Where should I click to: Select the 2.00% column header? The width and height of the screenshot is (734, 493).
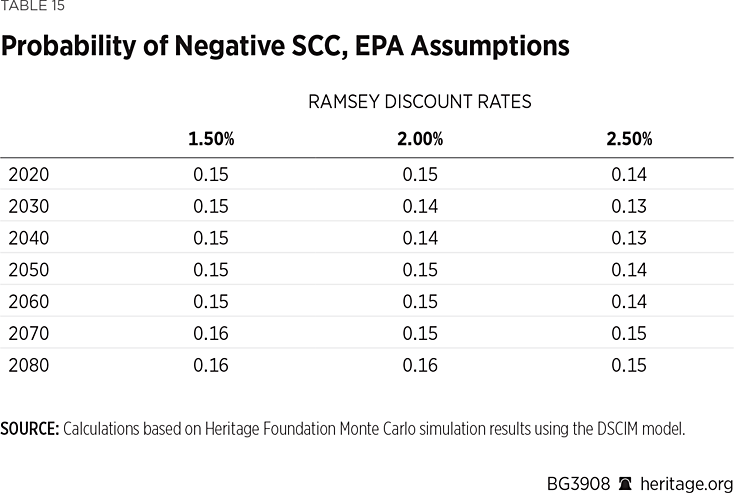point(420,138)
